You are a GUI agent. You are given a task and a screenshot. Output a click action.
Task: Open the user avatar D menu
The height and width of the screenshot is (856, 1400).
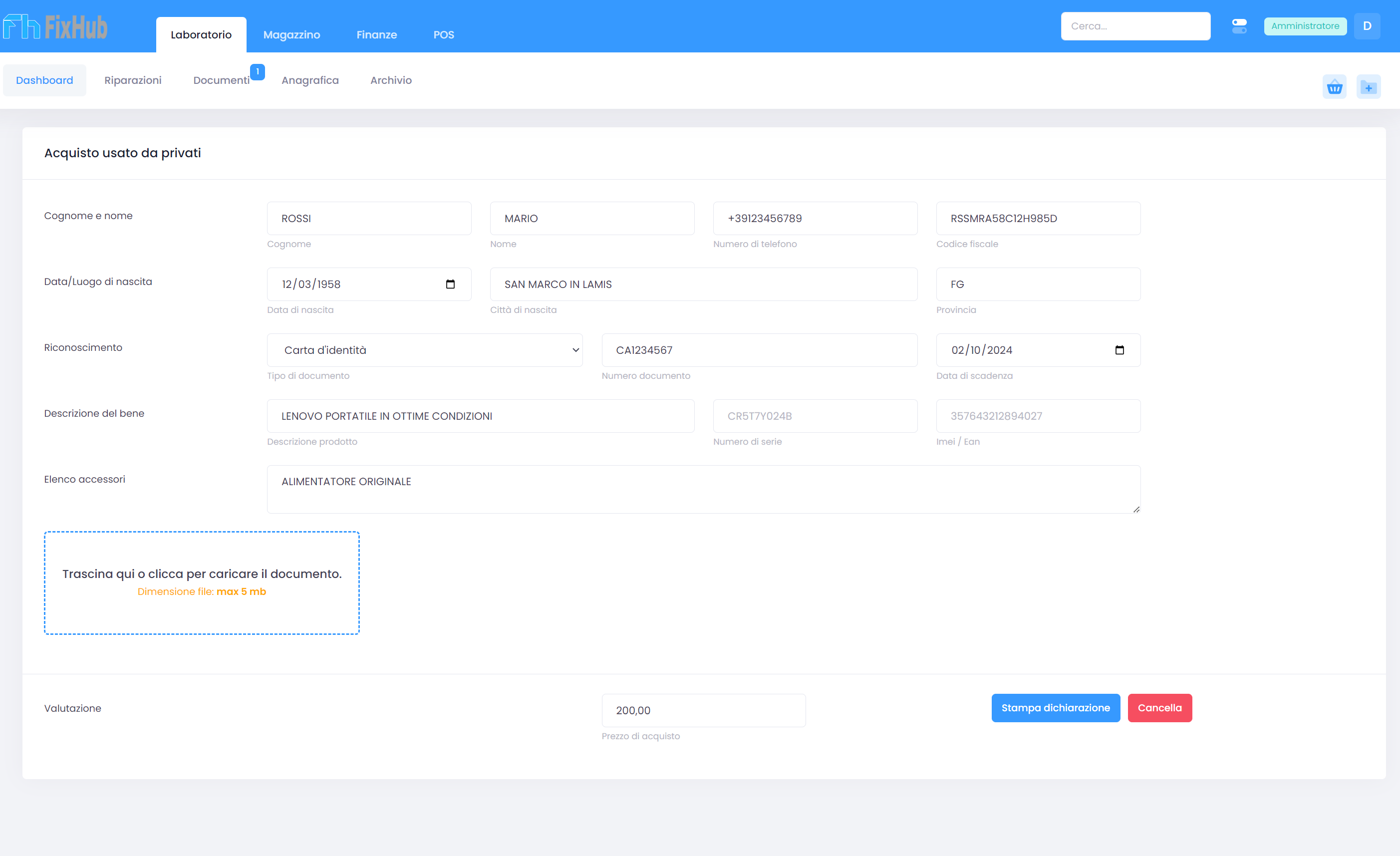click(1367, 26)
